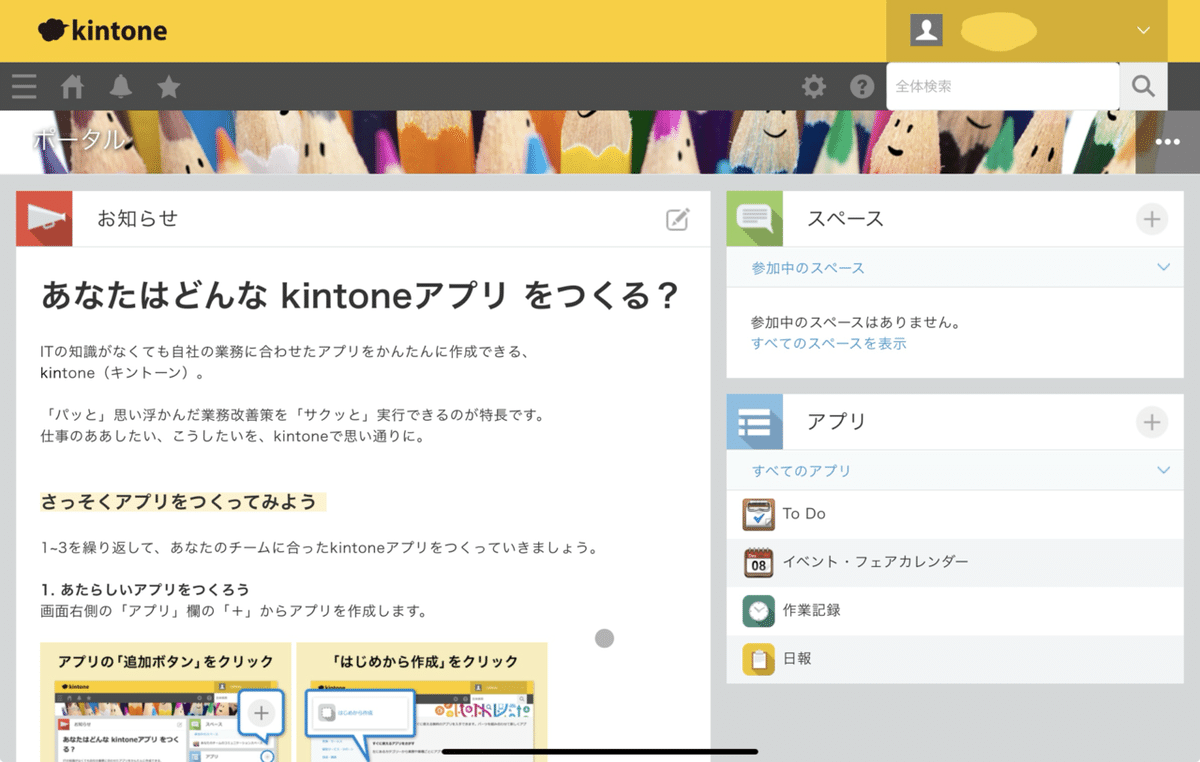
Task: Expand the user account dropdown arrow
Action: [x=1144, y=31]
